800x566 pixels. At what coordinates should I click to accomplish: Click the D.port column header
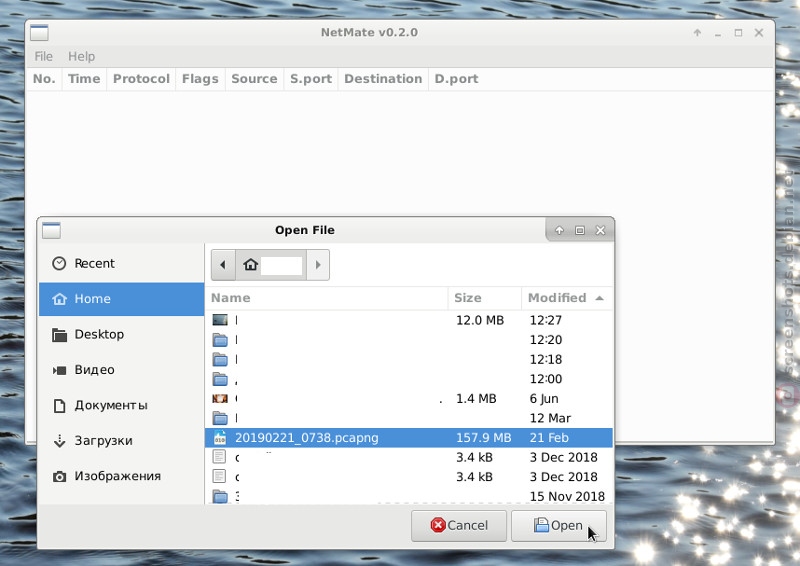pyautogui.click(x=456, y=79)
